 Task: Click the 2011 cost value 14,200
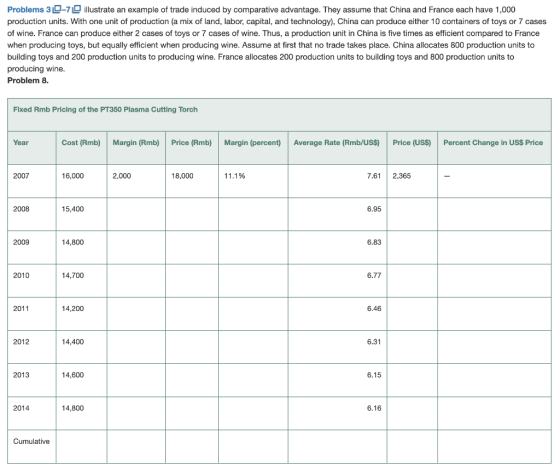(x=73, y=308)
